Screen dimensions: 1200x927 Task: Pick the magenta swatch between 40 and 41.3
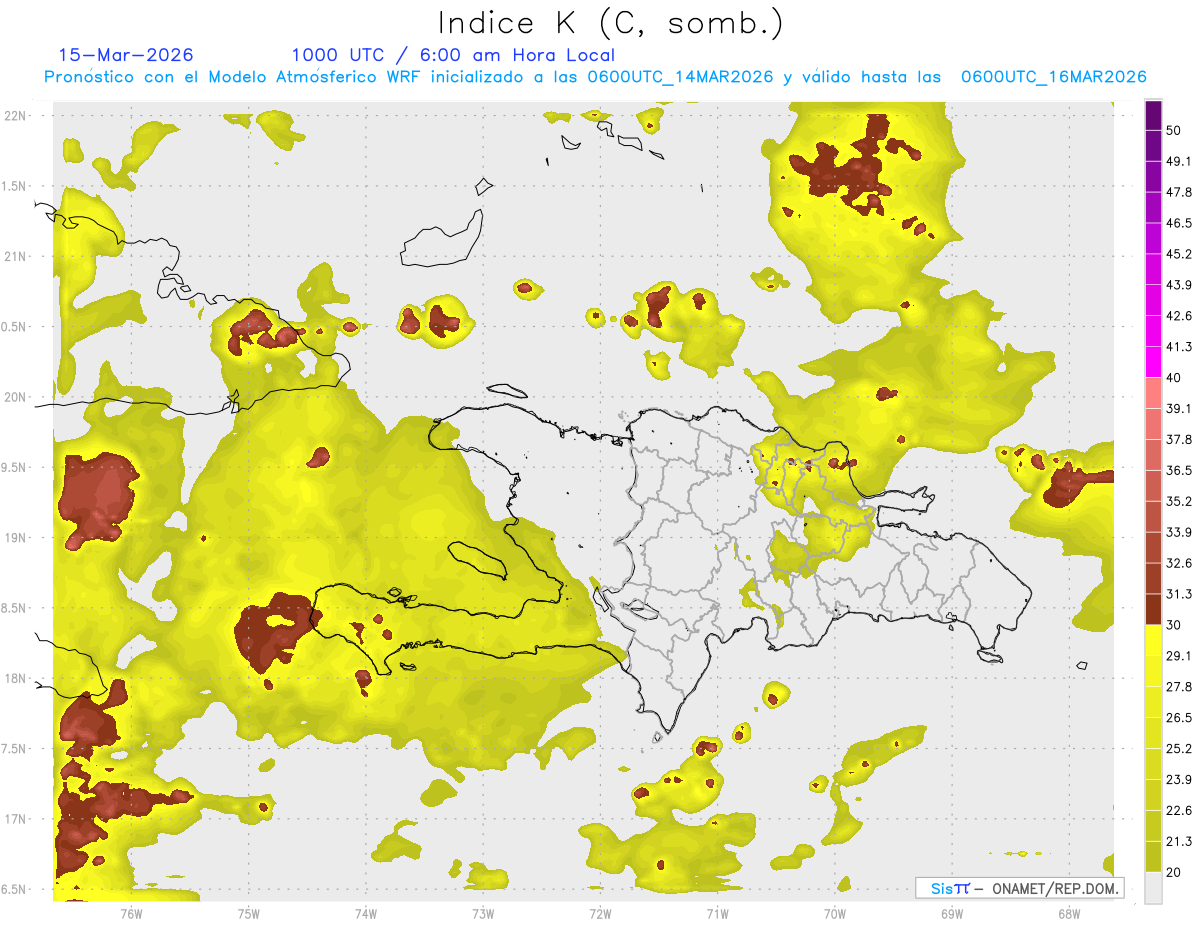pos(1153,362)
